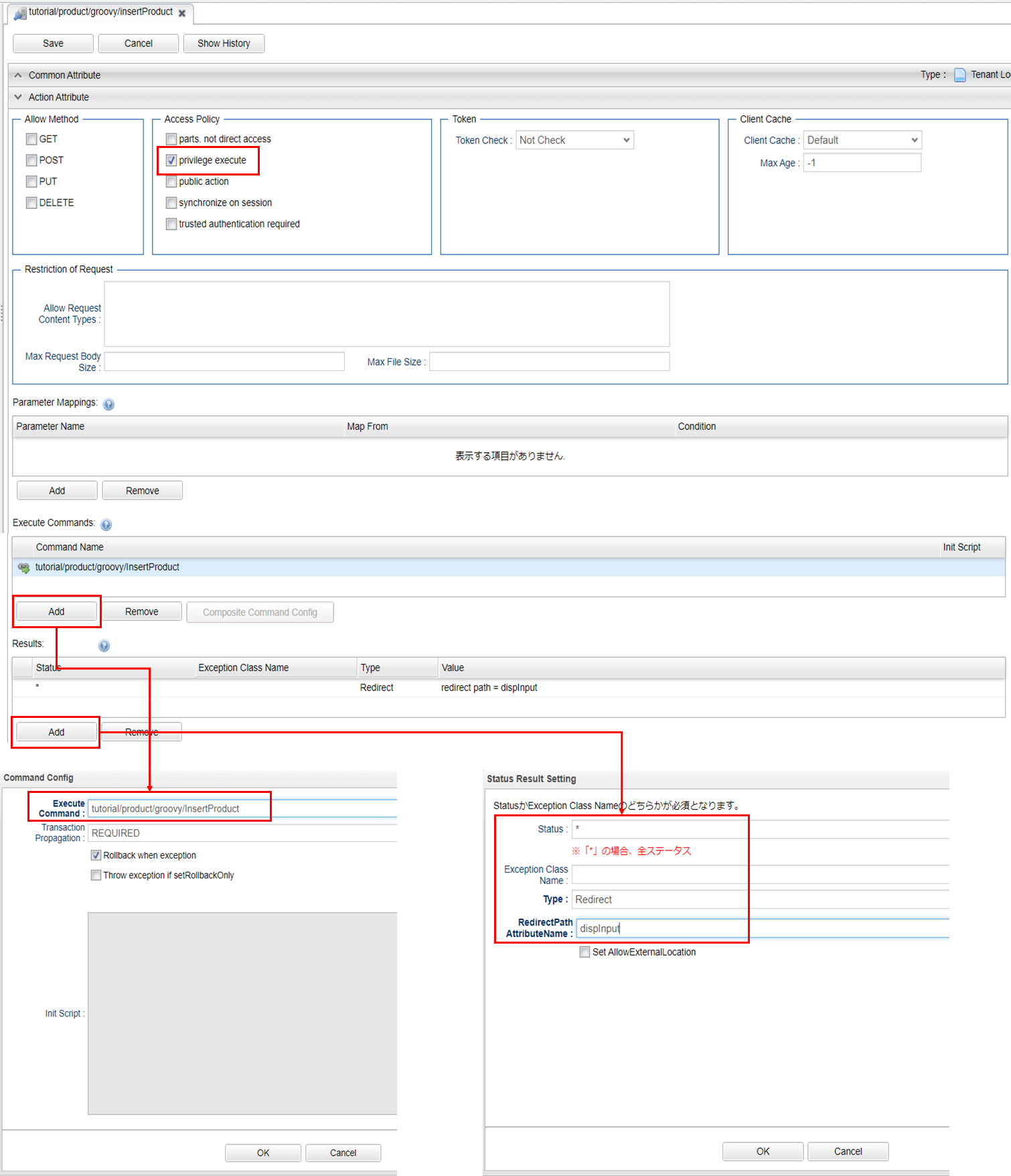Screen dimensions: 1011x1176
Task: Check the DELETE allow method
Action: tap(31, 202)
